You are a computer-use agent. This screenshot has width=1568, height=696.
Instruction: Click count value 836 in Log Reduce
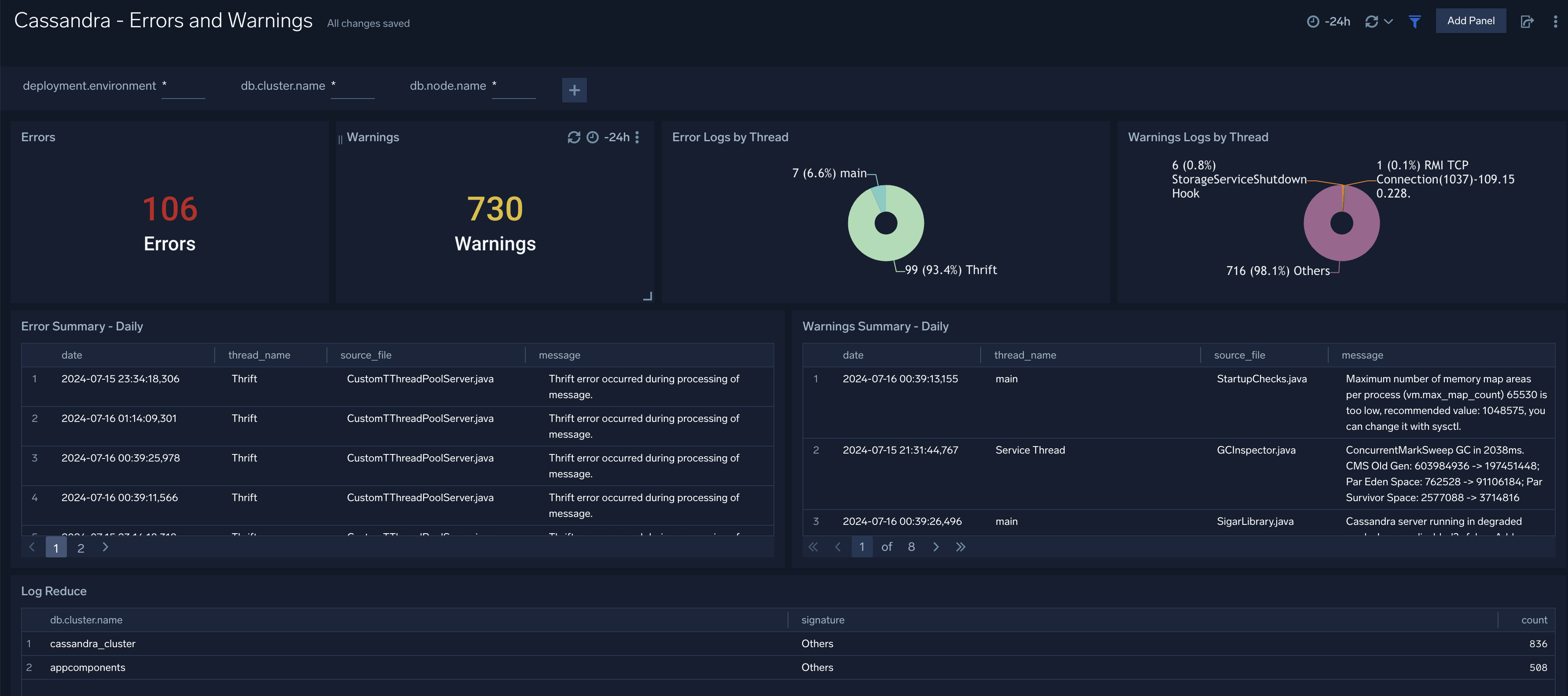click(x=1538, y=644)
